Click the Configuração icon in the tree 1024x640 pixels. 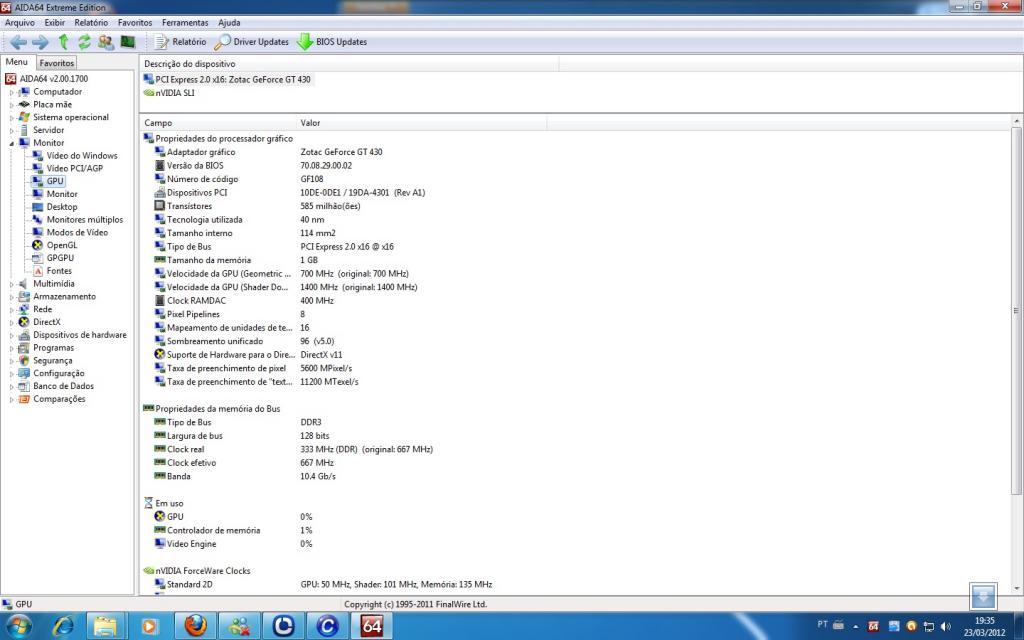tap(24, 374)
